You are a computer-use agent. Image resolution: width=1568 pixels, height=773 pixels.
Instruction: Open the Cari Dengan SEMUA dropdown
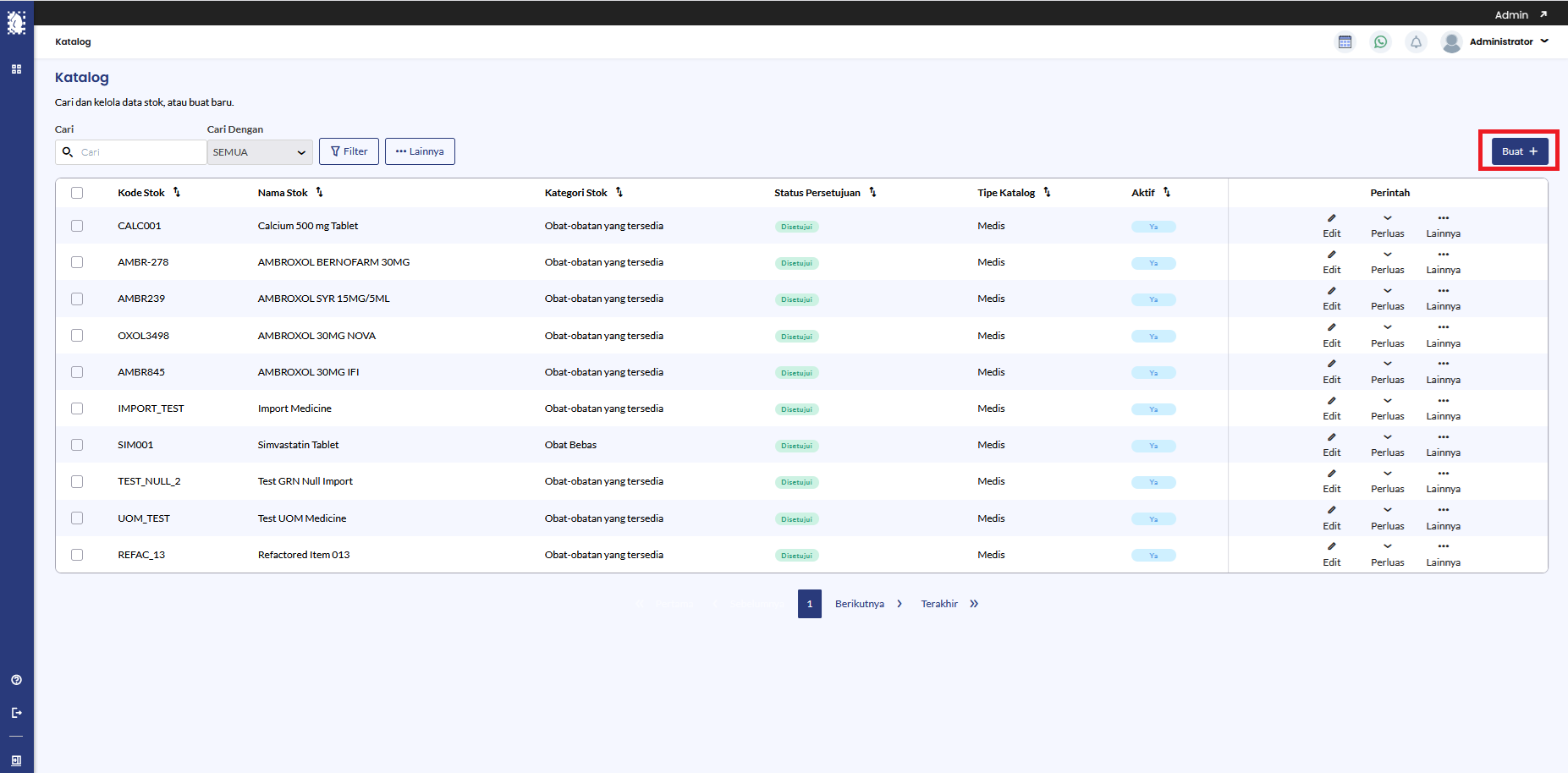[259, 152]
